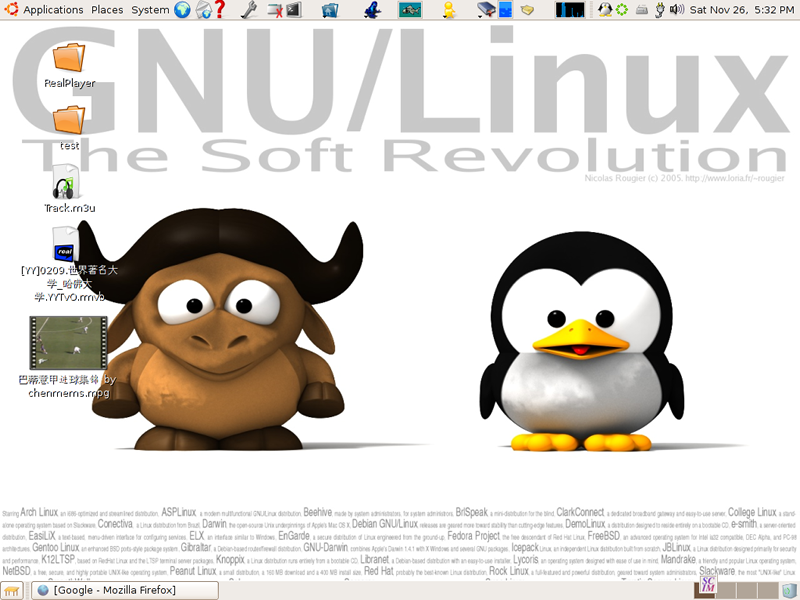Open the Places menu
Image resolution: width=800 pixels, height=600 pixels.
(x=107, y=10)
